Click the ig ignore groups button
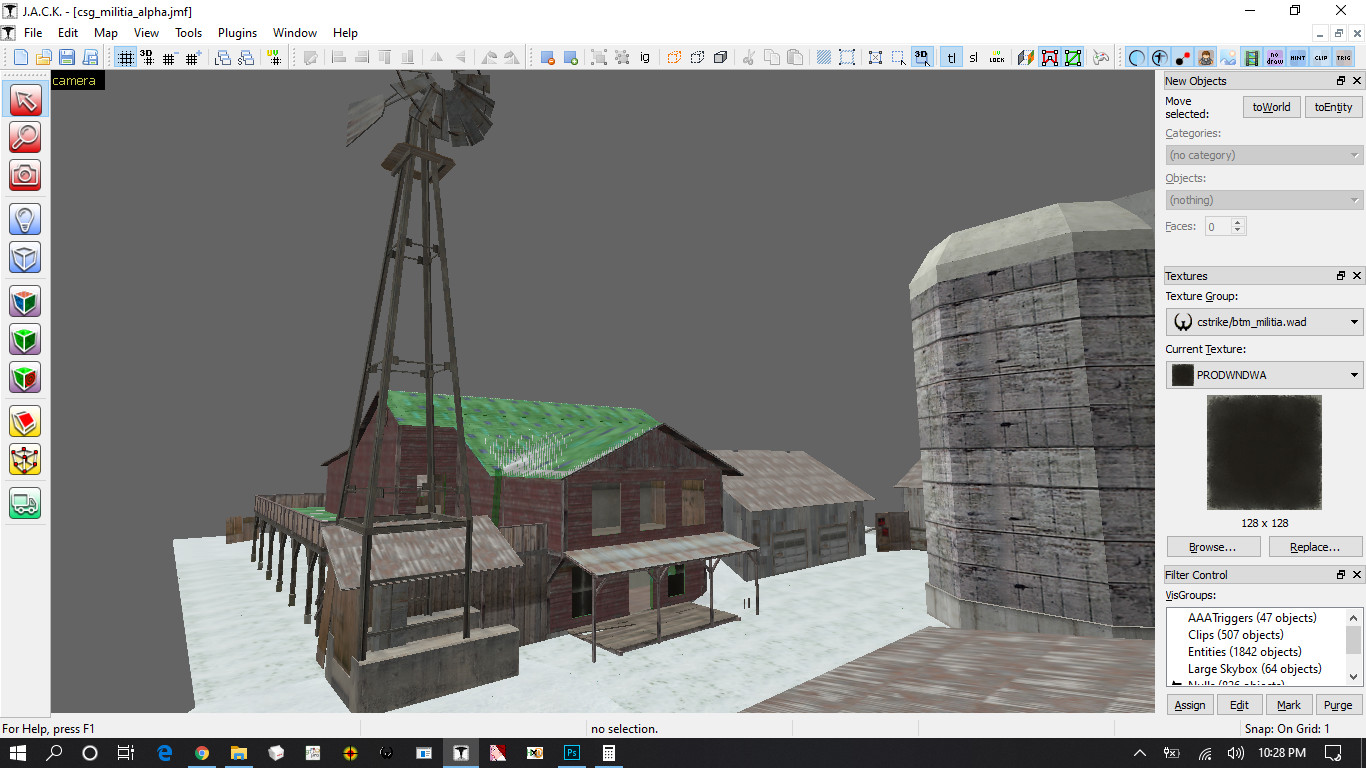The height and width of the screenshot is (768, 1366). tap(645, 57)
